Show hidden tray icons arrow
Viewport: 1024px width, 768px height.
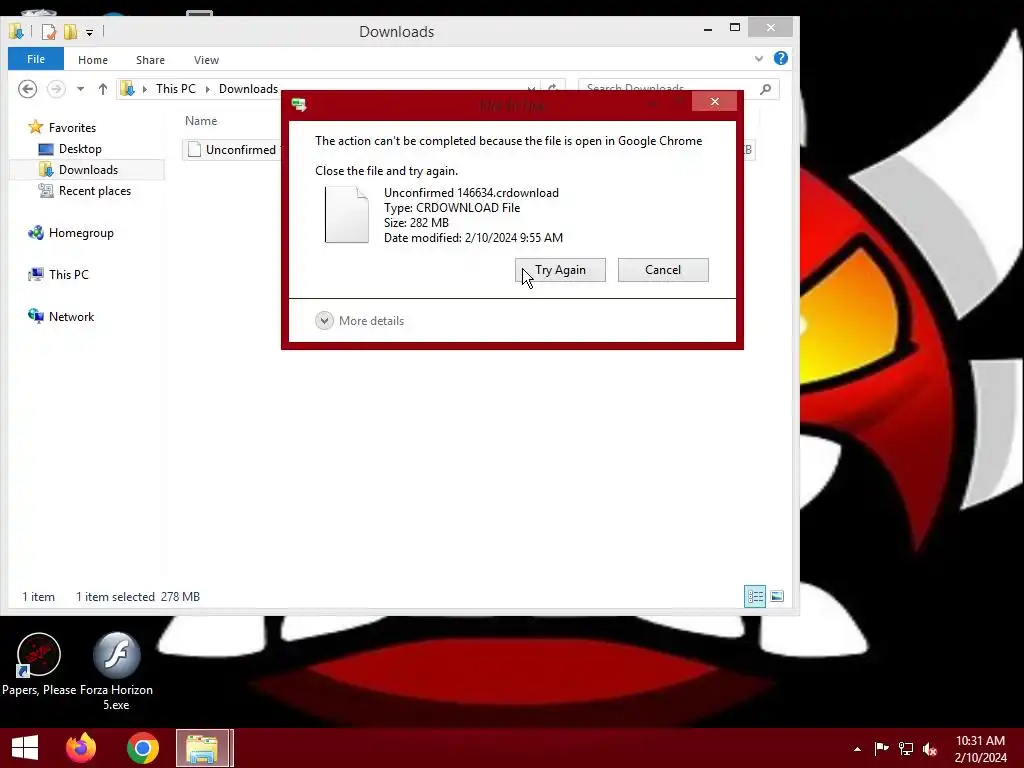tap(857, 749)
